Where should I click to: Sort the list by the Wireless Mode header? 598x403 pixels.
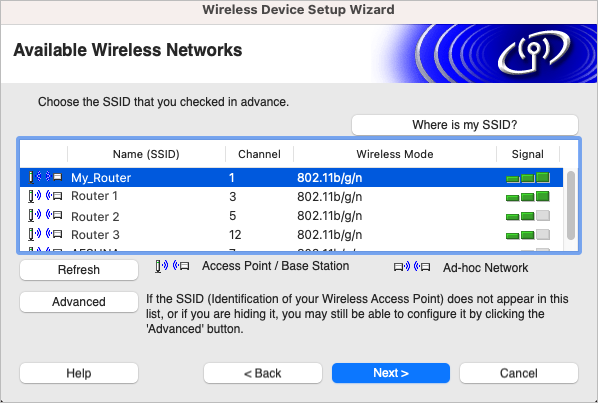(395, 154)
